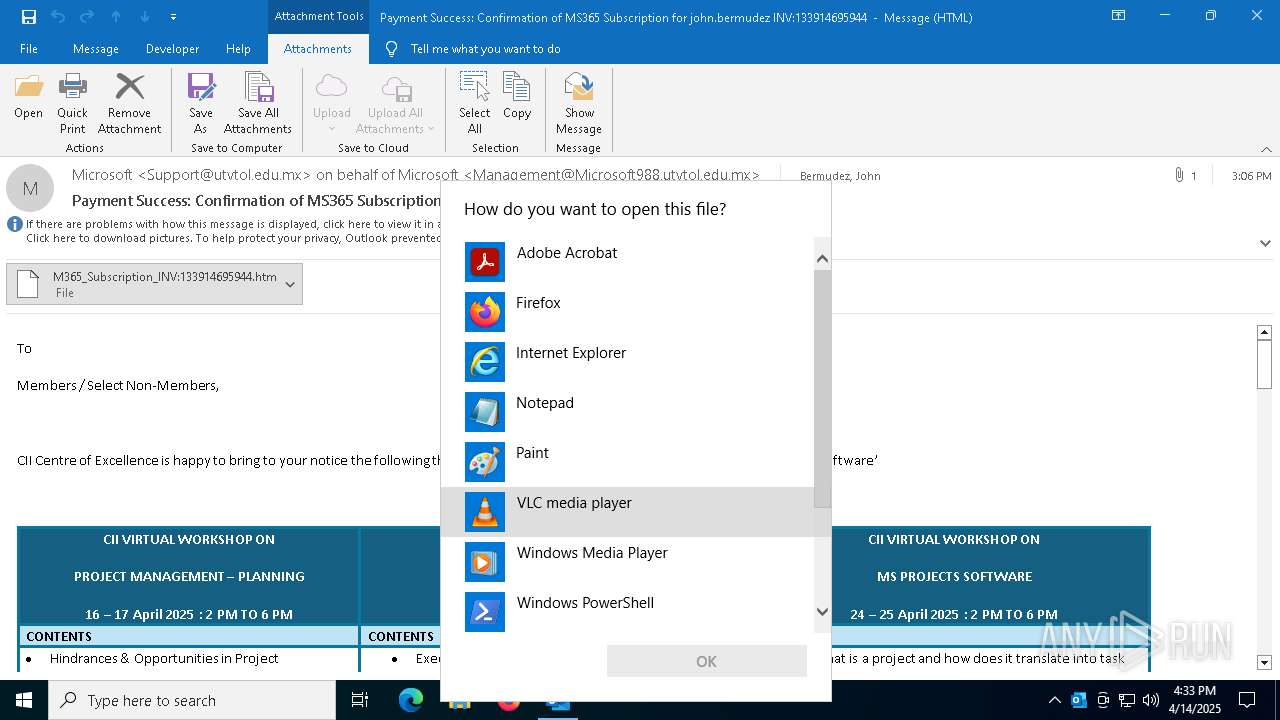
Task: Show hidden system tray icons
Action: 1054,700
